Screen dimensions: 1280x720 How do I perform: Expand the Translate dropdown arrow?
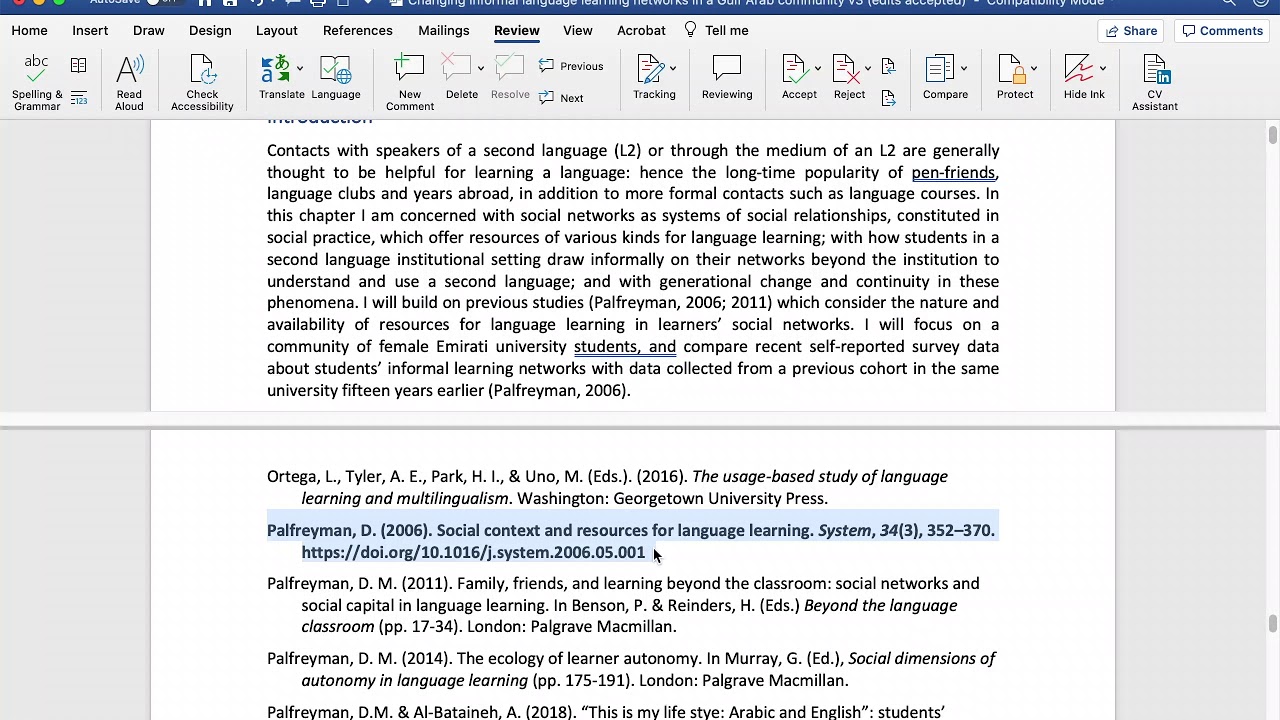tap(299, 69)
